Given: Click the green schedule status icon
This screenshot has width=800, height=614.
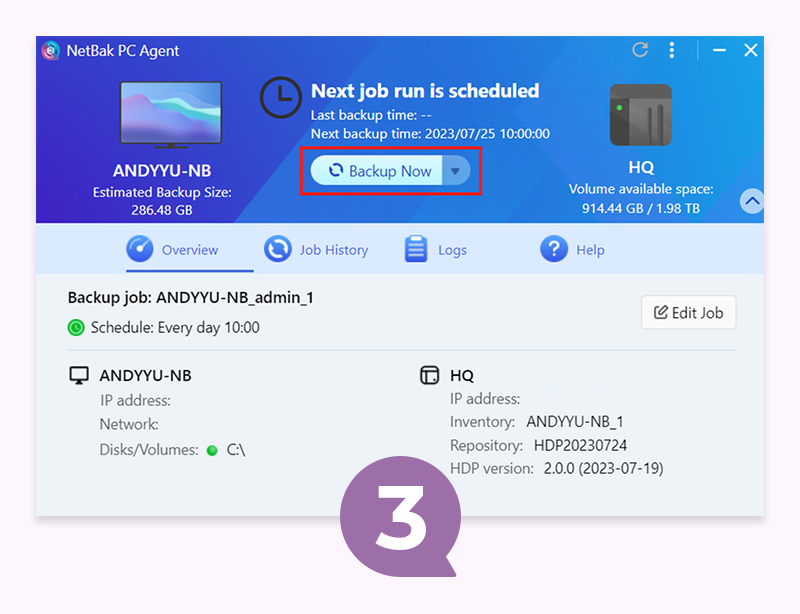Looking at the screenshot, I should (x=76, y=327).
